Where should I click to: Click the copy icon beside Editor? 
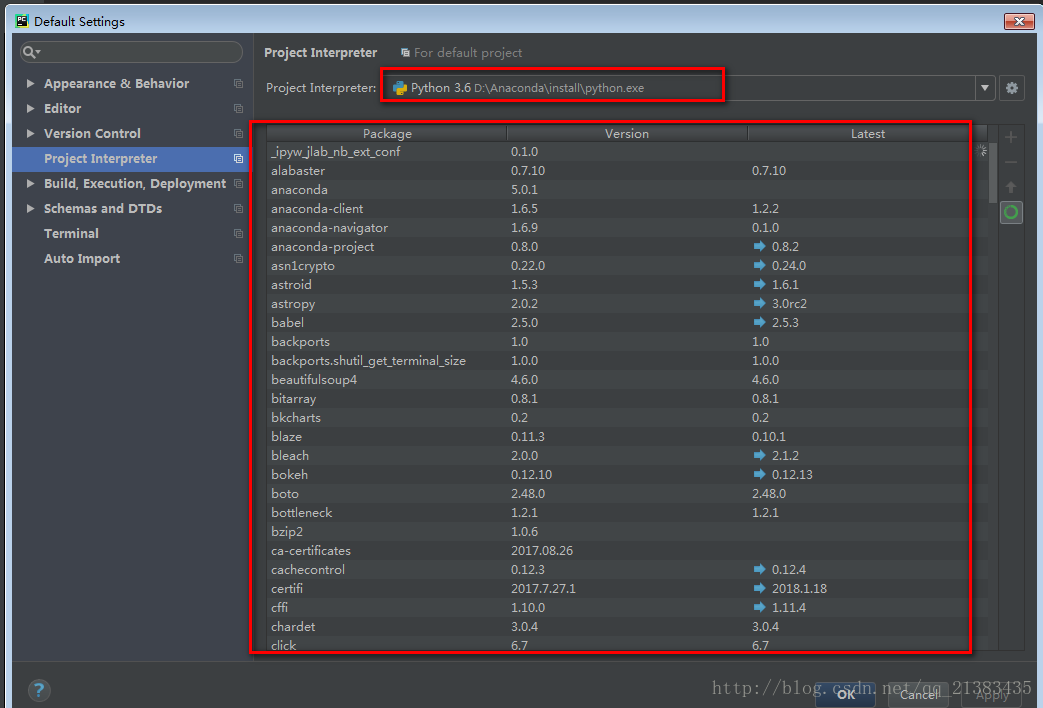click(238, 108)
